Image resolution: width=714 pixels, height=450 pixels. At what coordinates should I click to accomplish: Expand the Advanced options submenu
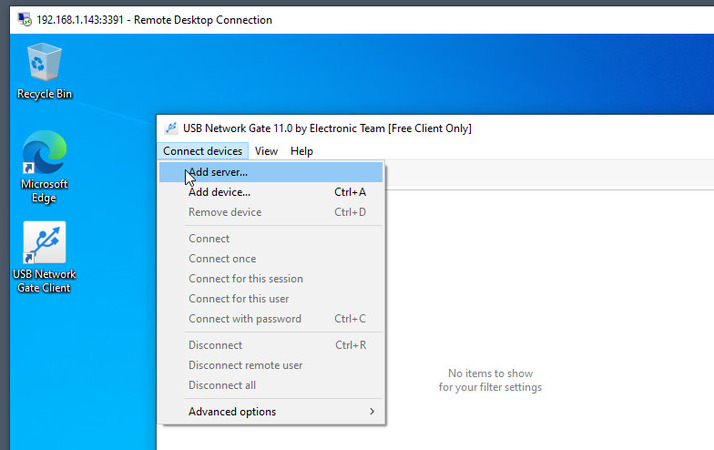click(x=271, y=412)
